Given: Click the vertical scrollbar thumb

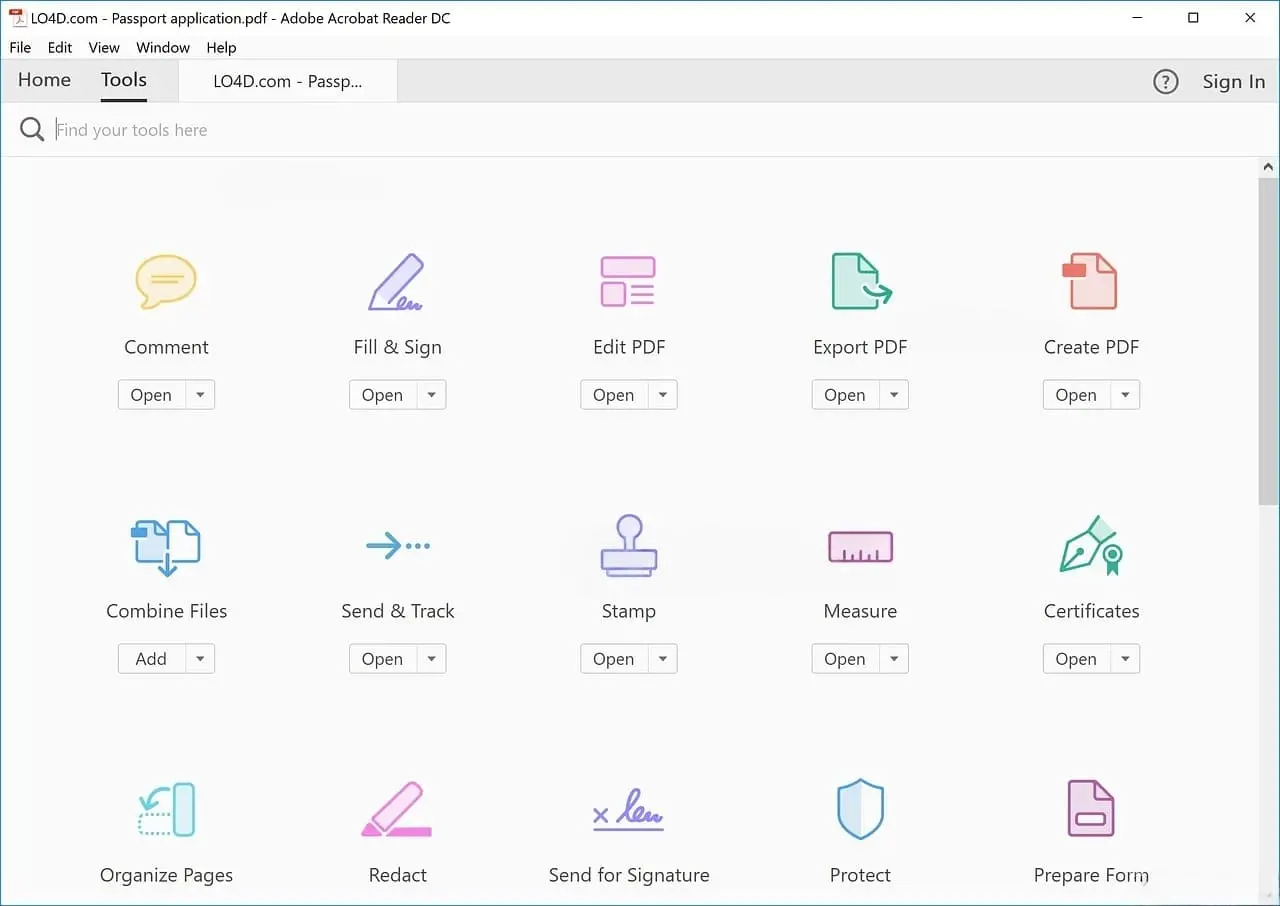Looking at the screenshot, I should click(1268, 342).
